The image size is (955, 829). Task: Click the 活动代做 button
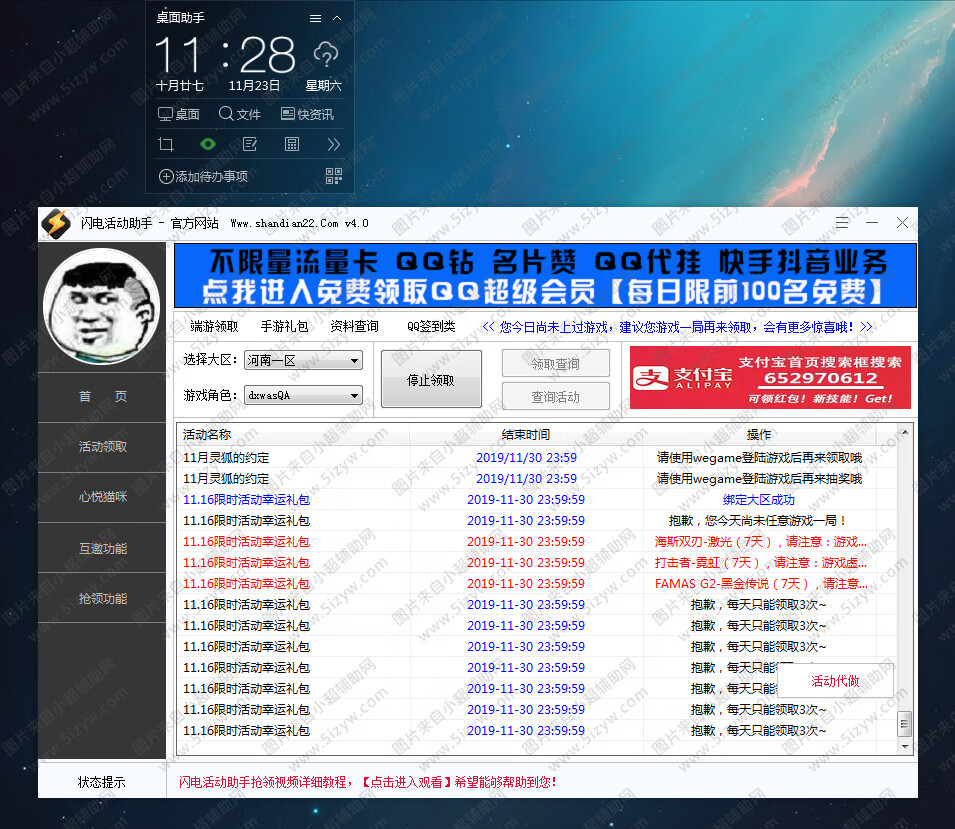[835, 681]
